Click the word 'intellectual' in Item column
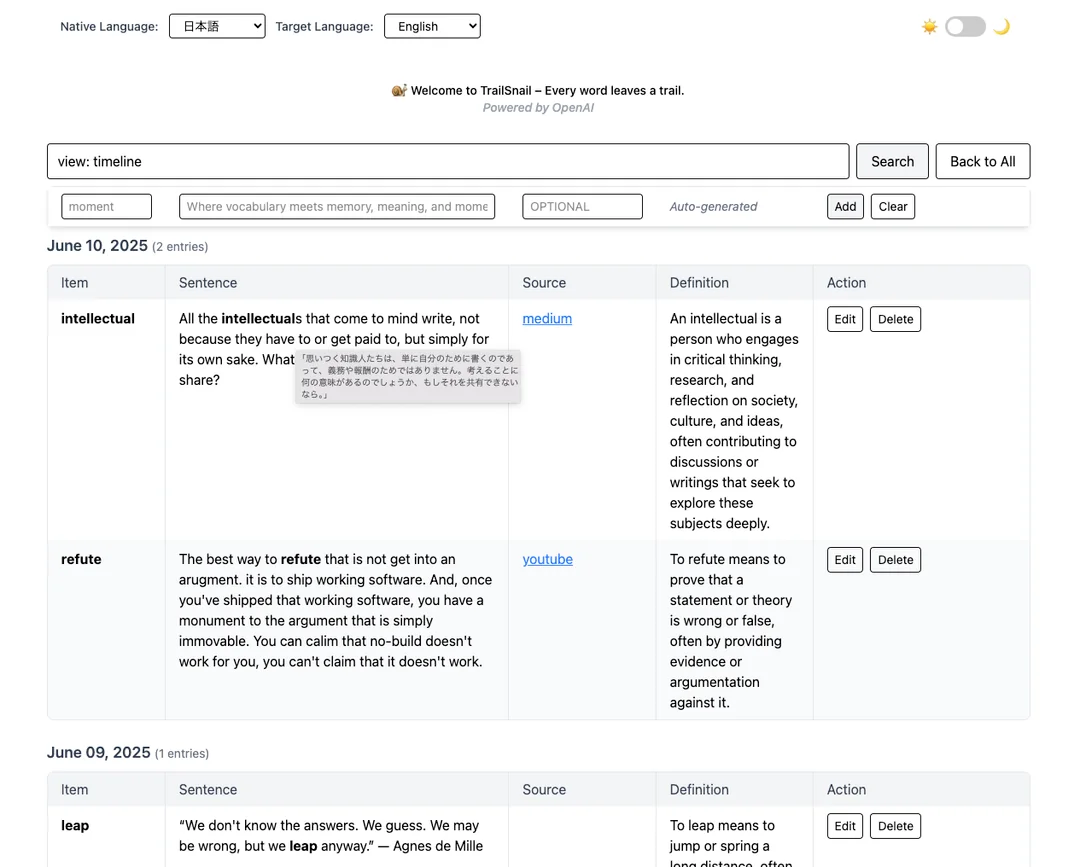This screenshot has height=867, width=1080. tap(98, 319)
